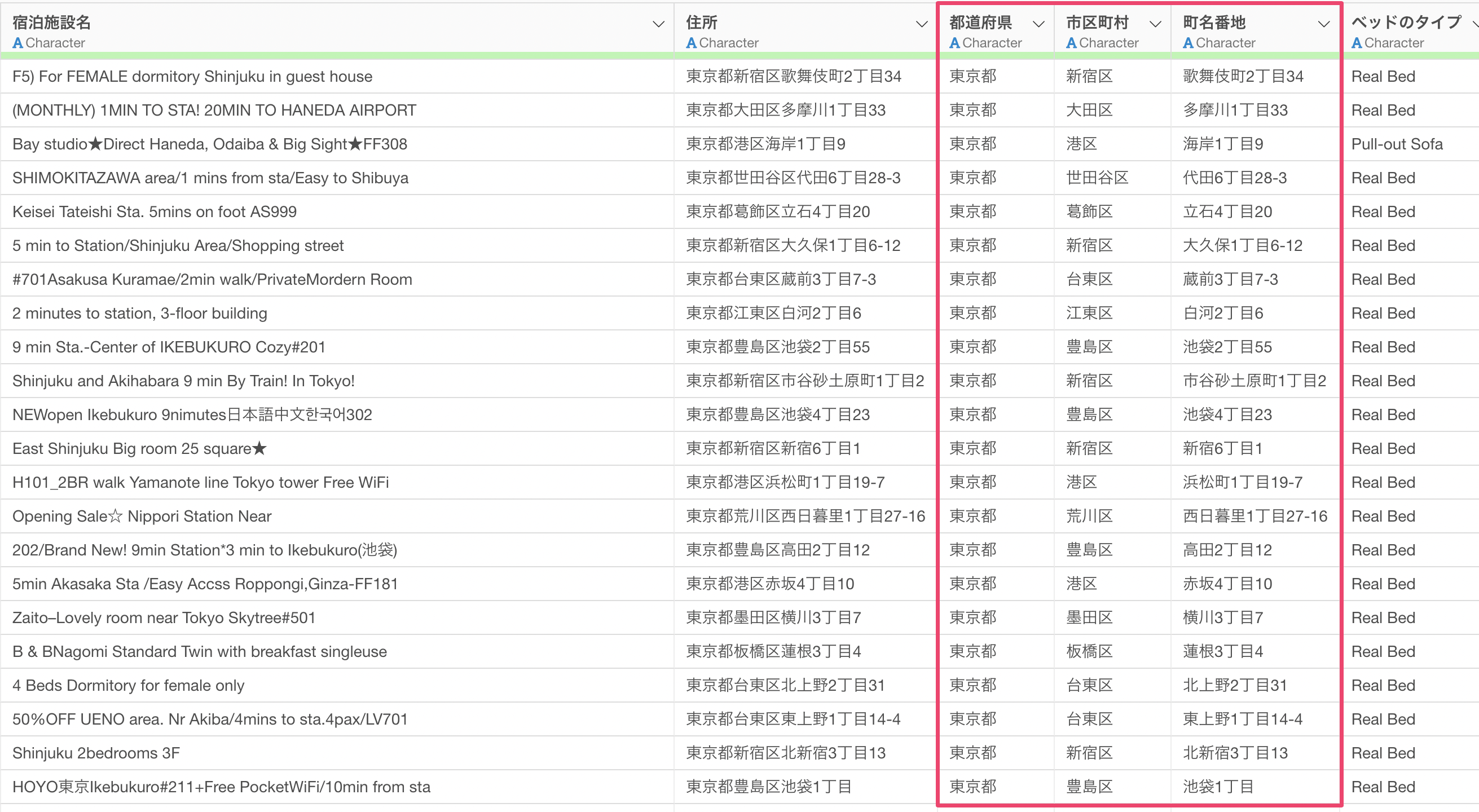Click 市区町村 cell '世田谷区'
Viewport: 1479px width, 812px height.
point(1112,178)
